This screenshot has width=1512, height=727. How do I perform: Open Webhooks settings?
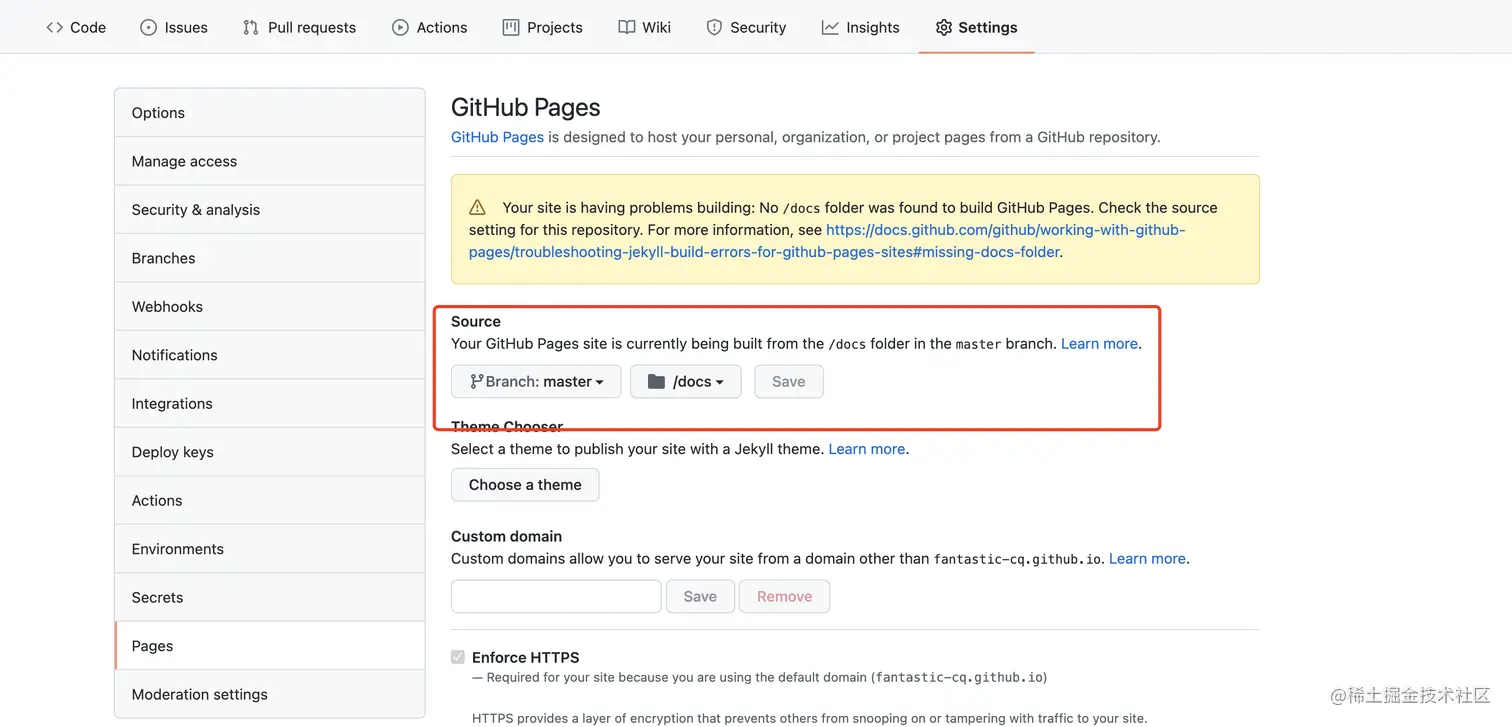click(270, 307)
